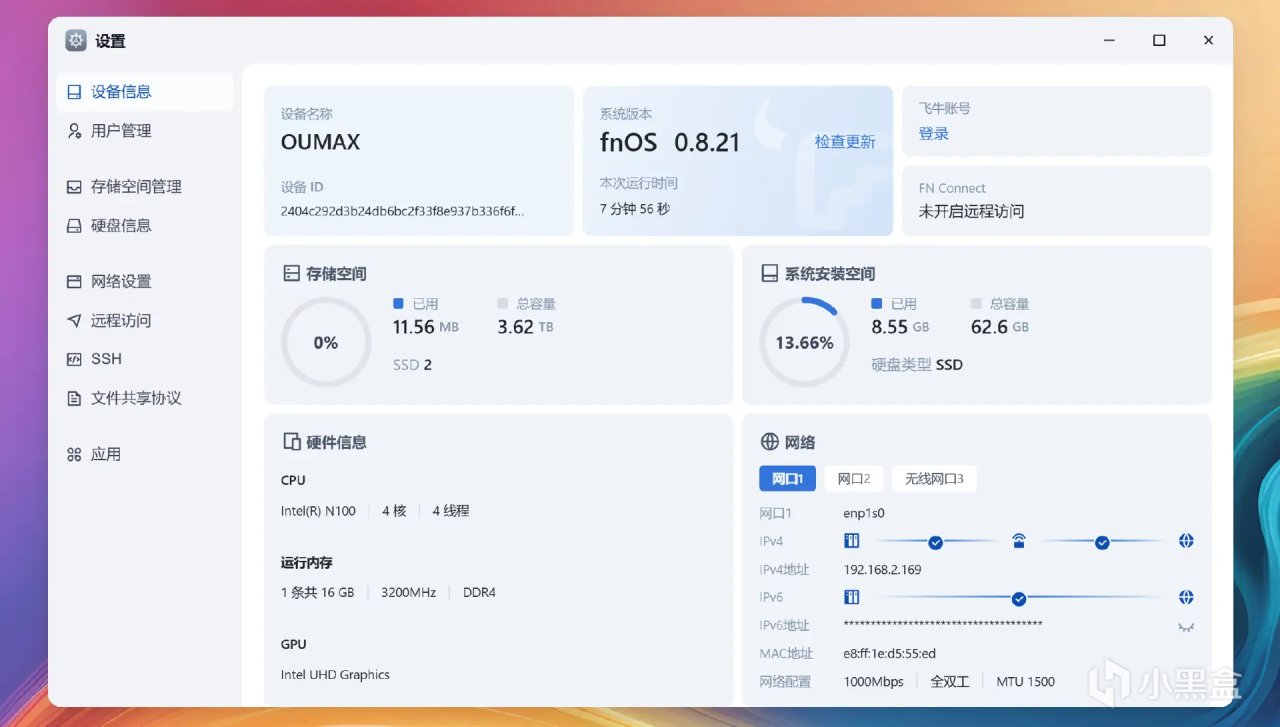Click the 未开启远程访问 FN Connect status
Screen dimensions: 1280x727
click(x=971, y=211)
